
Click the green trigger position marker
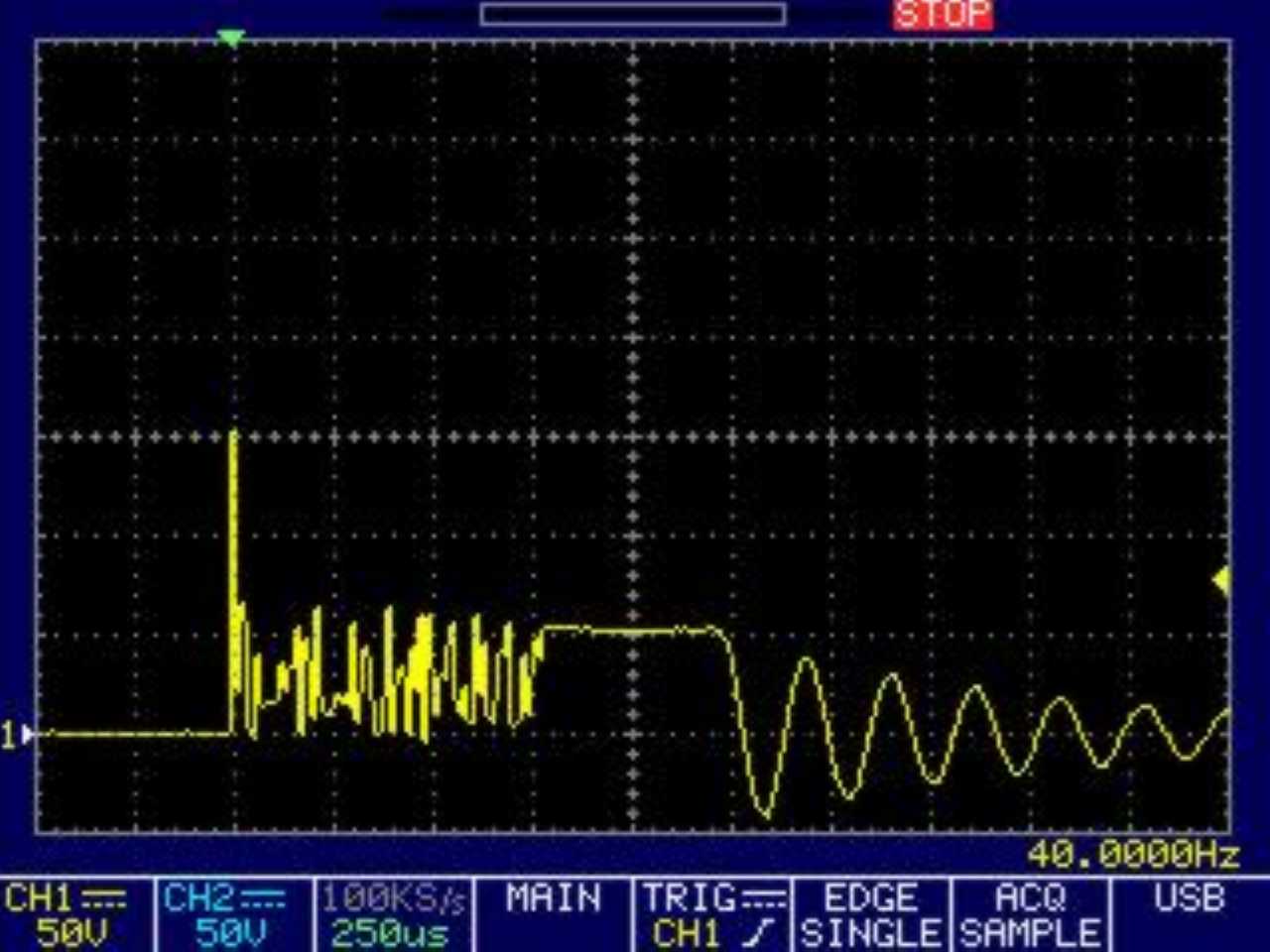230,39
